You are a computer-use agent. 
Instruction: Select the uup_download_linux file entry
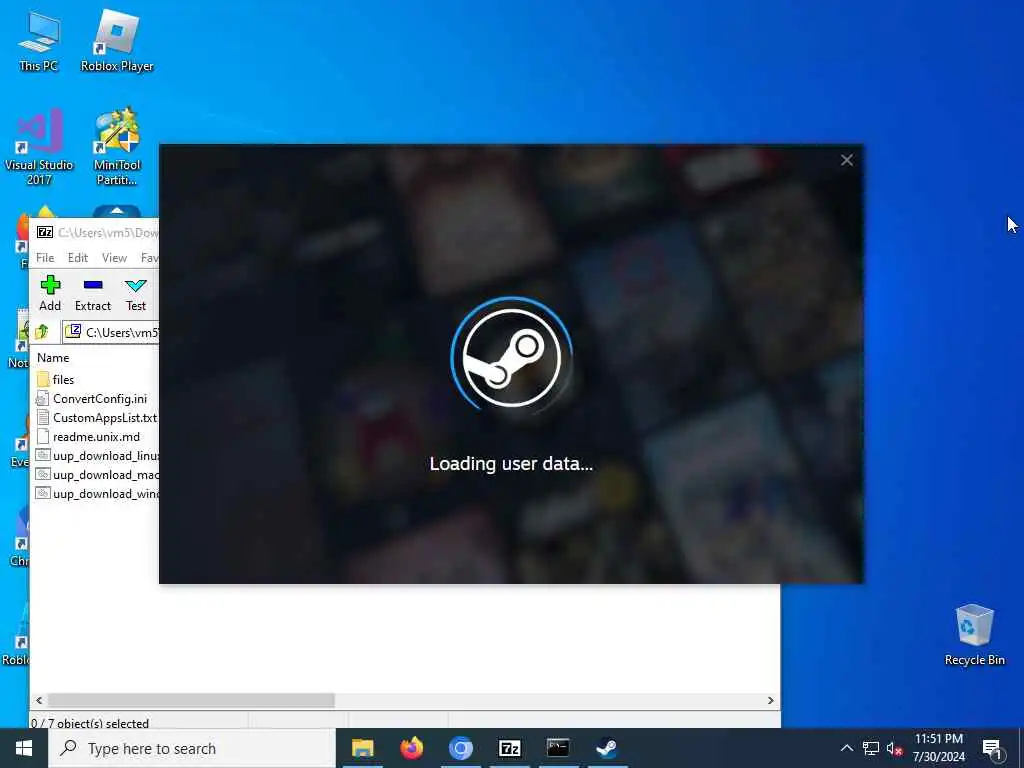click(x=97, y=456)
